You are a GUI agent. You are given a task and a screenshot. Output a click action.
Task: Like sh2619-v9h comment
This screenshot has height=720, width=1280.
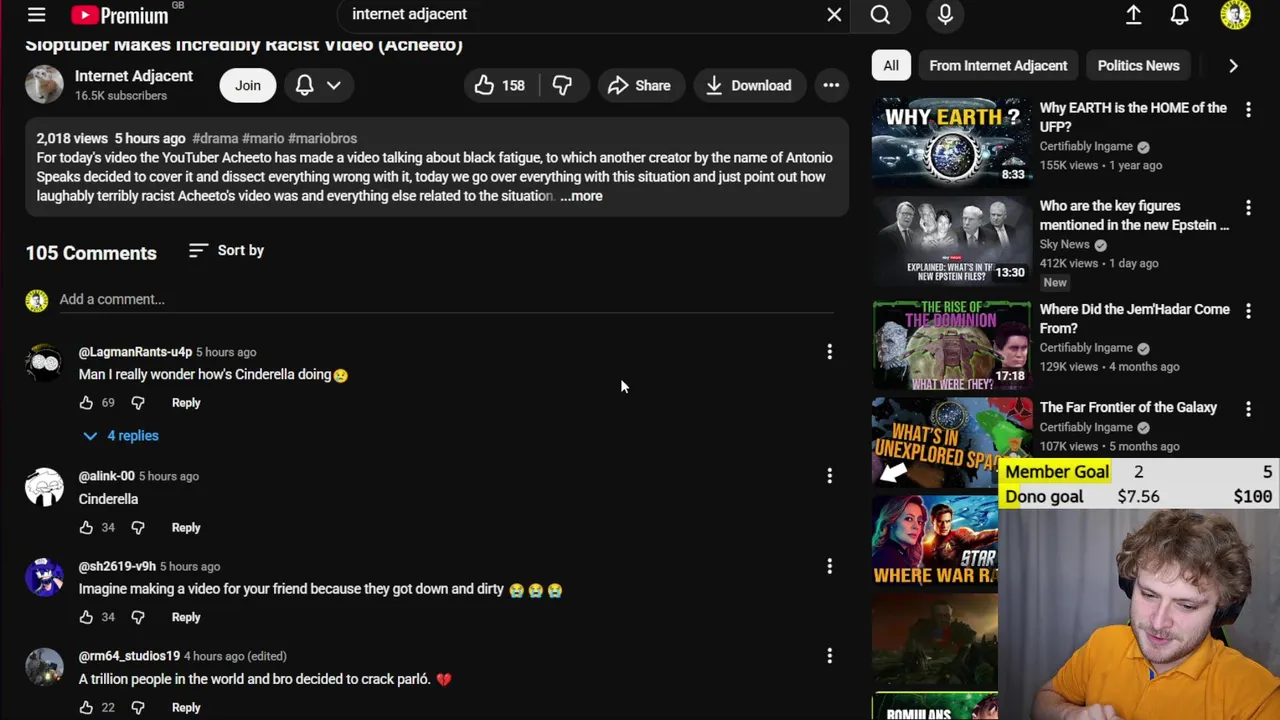(x=86, y=618)
